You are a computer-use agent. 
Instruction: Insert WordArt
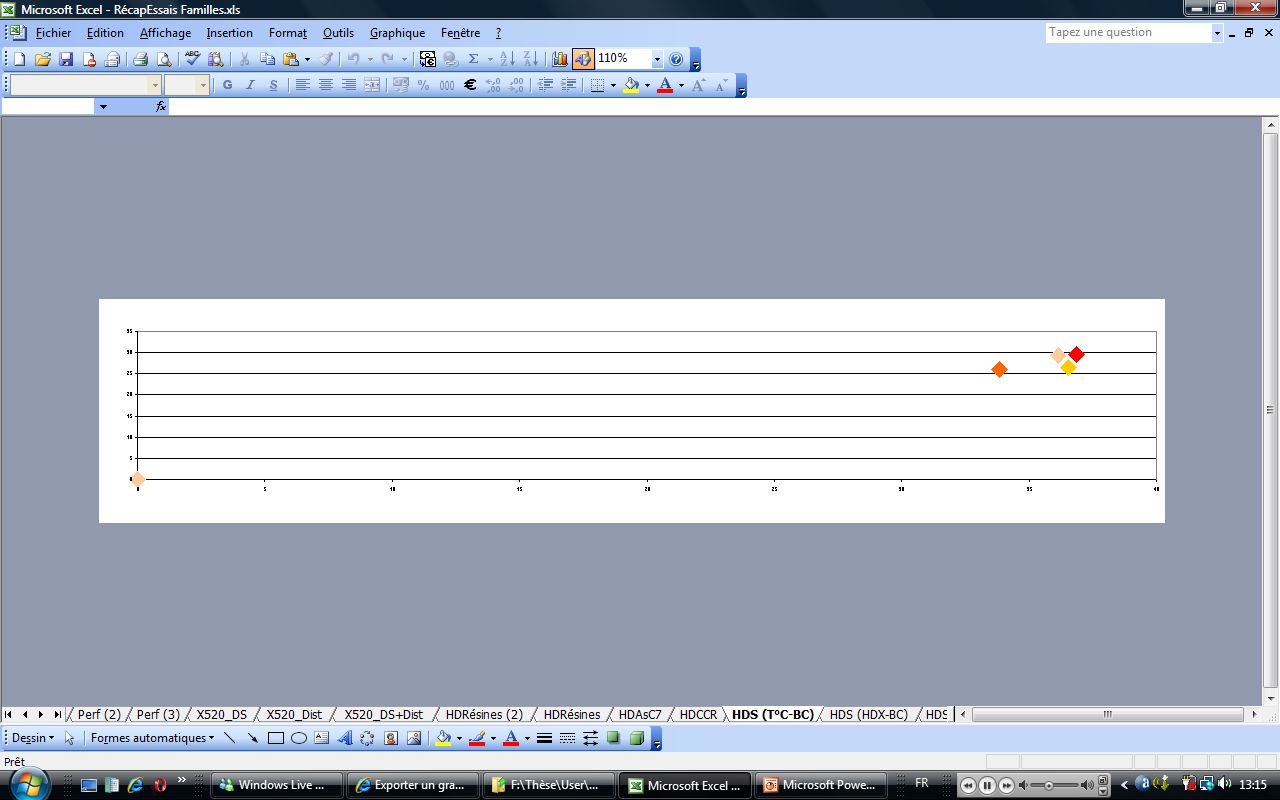coord(344,738)
